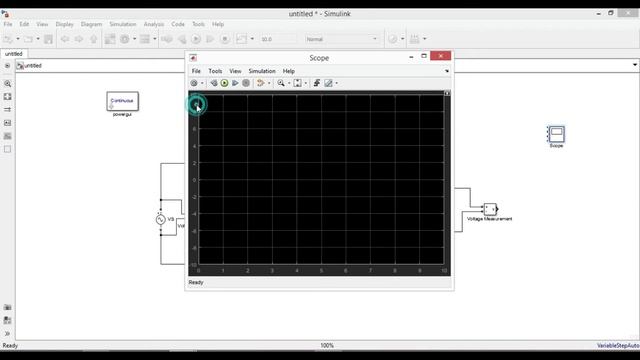This screenshot has width=640, height=360.
Task: Open Scope cursor measurements icon
Action: [328, 83]
